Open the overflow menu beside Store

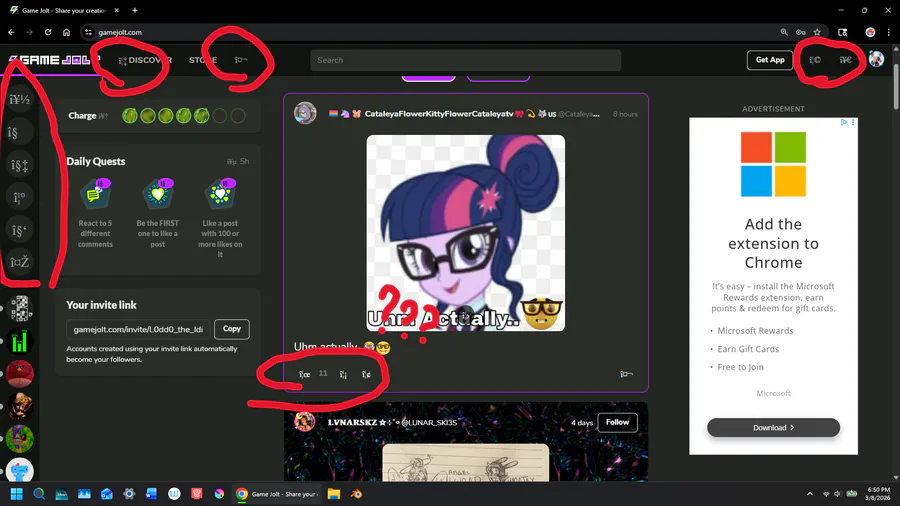click(x=241, y=60)
